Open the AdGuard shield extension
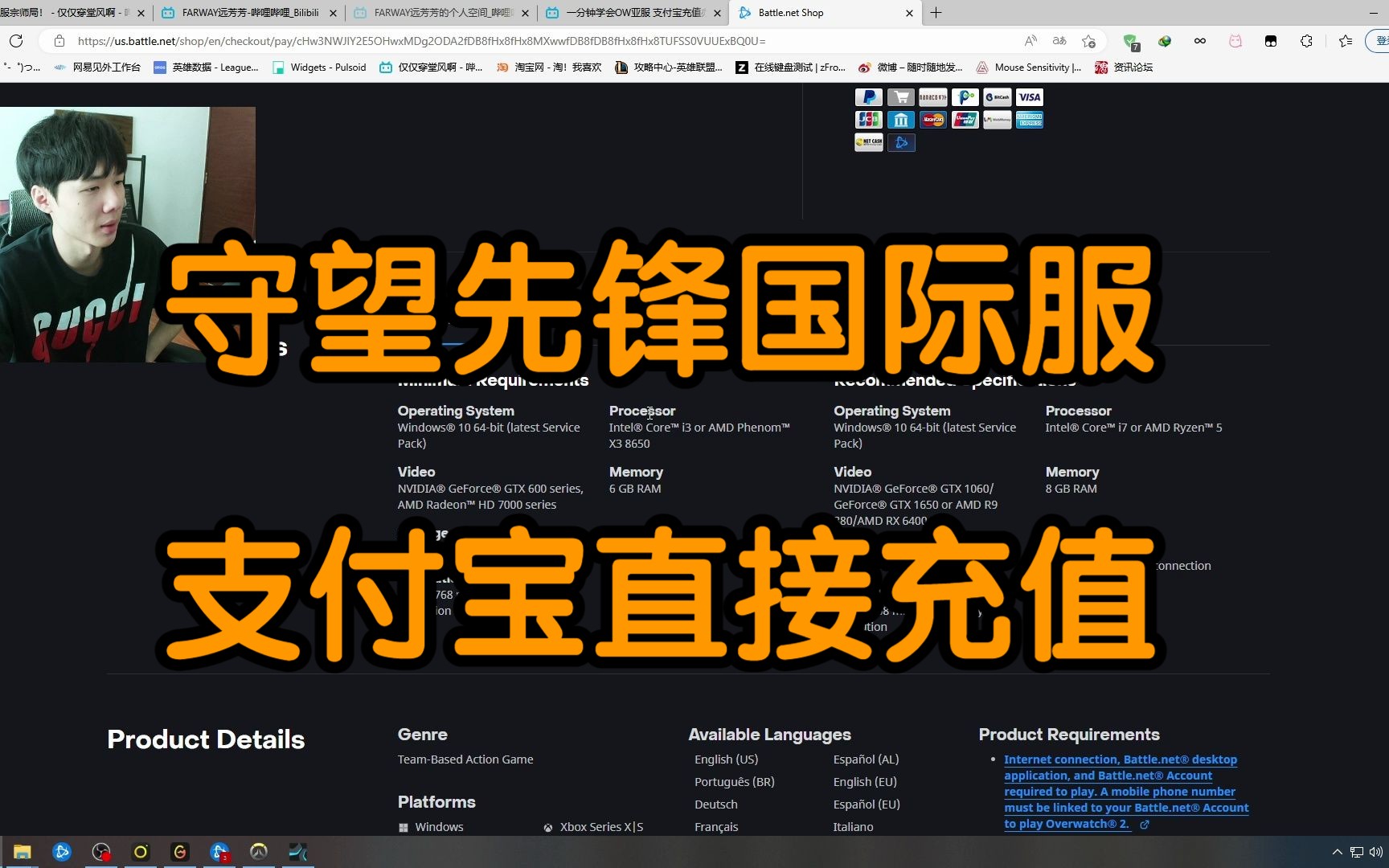1389x868 pixels. pyautogui.click(x=1130, y=41)
